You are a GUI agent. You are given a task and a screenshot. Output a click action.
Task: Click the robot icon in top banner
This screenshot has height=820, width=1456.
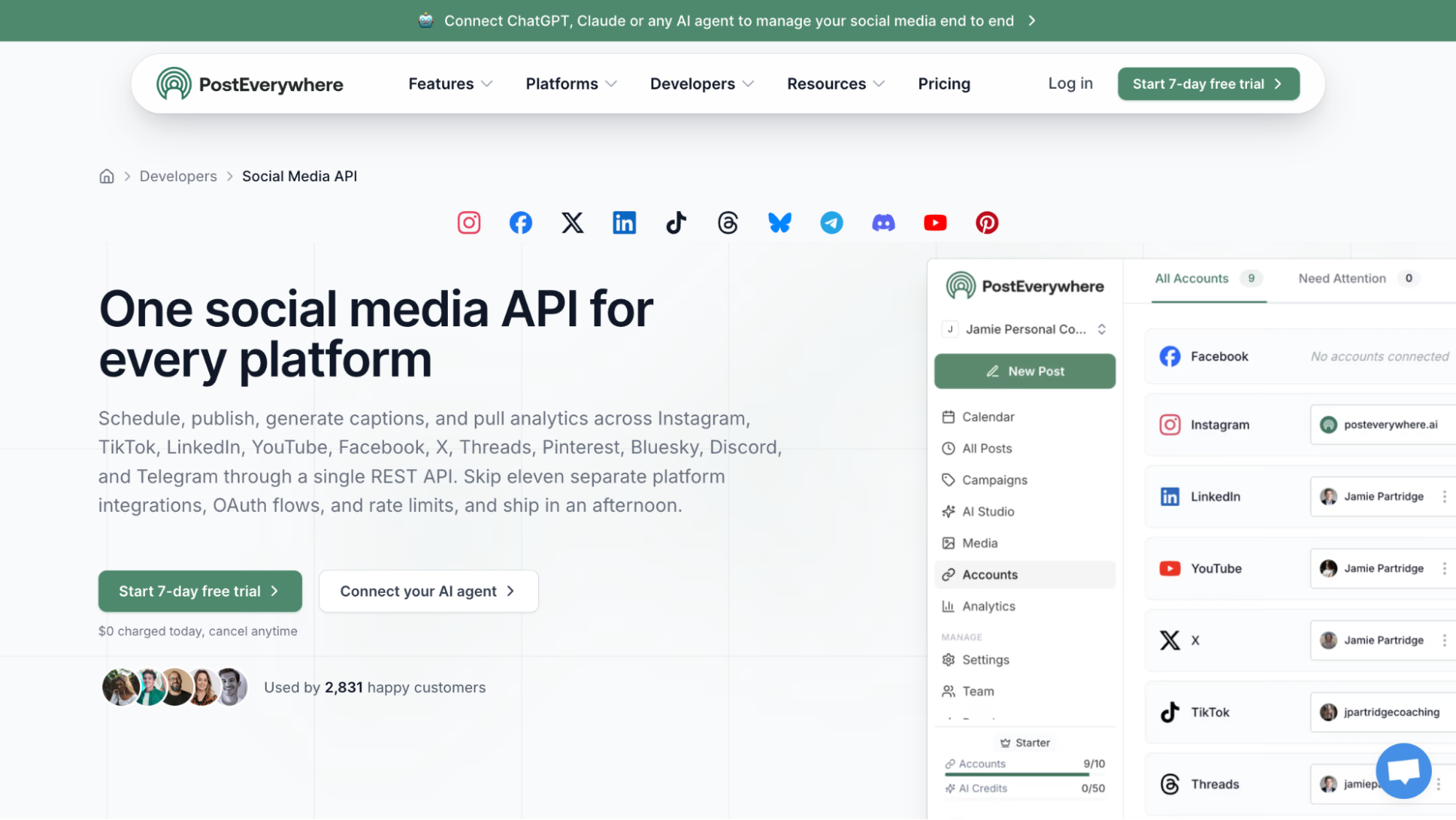(426, 20)
